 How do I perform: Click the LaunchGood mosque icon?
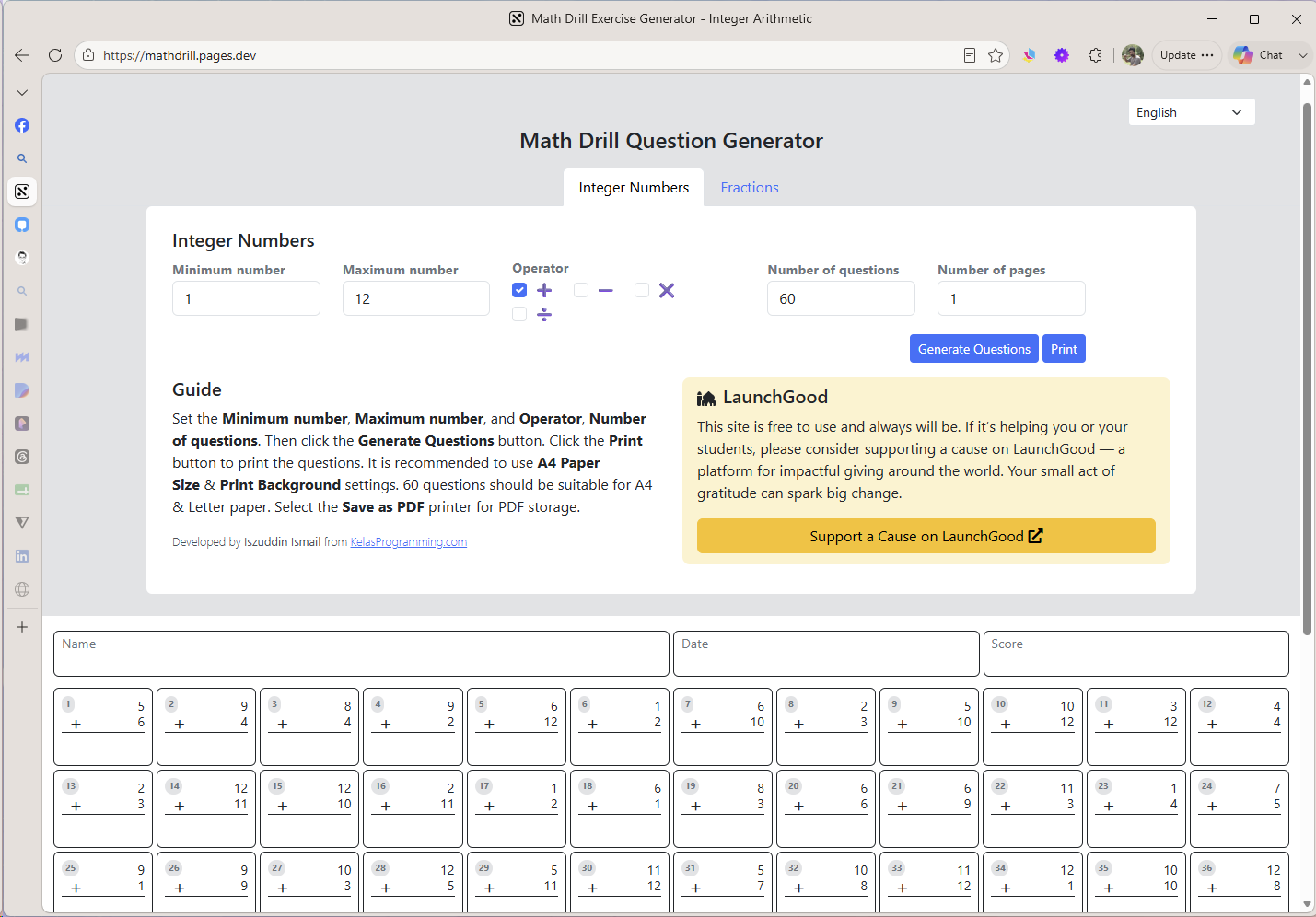click(x=706, y=398)
